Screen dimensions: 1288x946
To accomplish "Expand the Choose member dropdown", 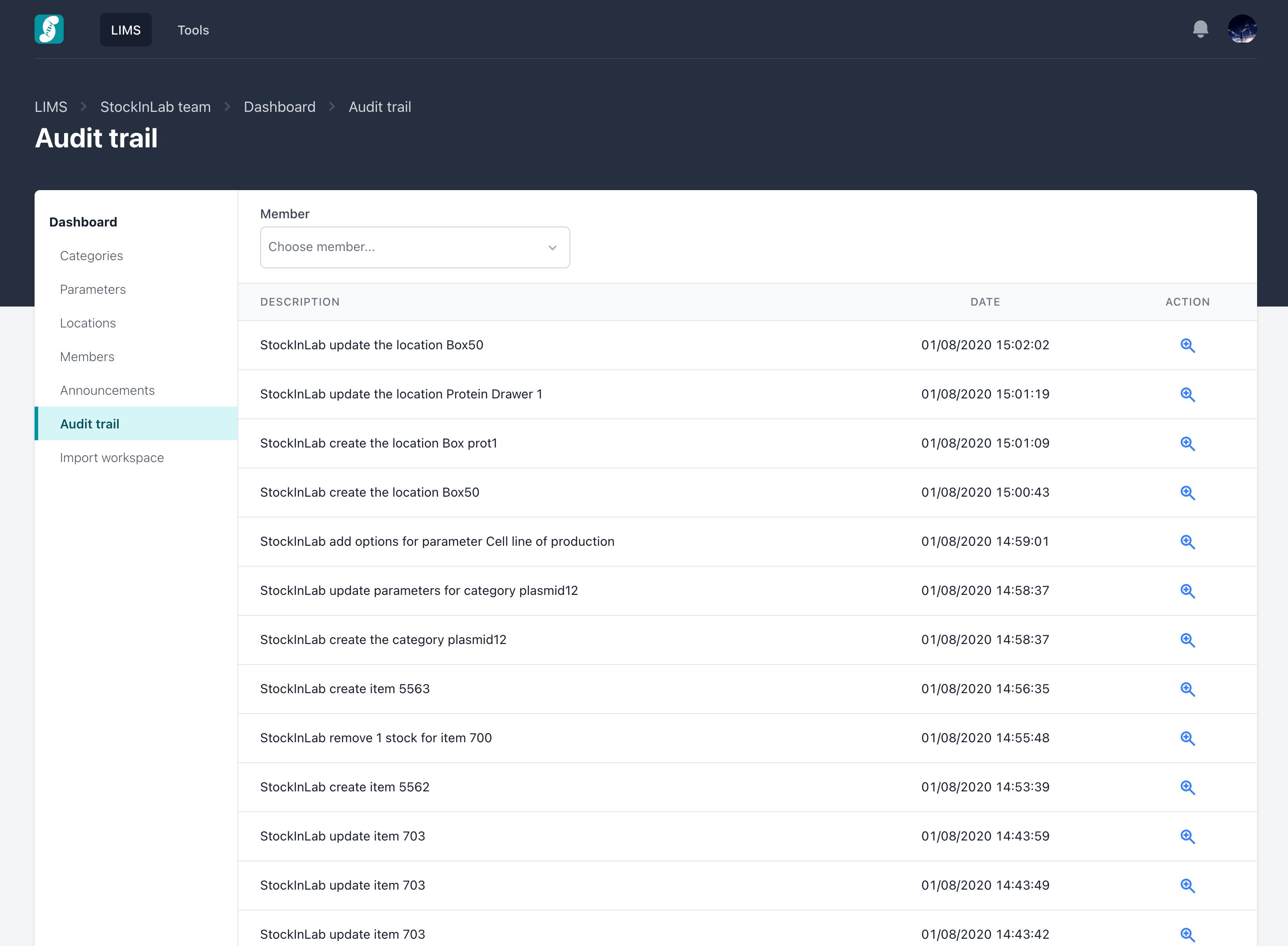I will pos(415,247).
